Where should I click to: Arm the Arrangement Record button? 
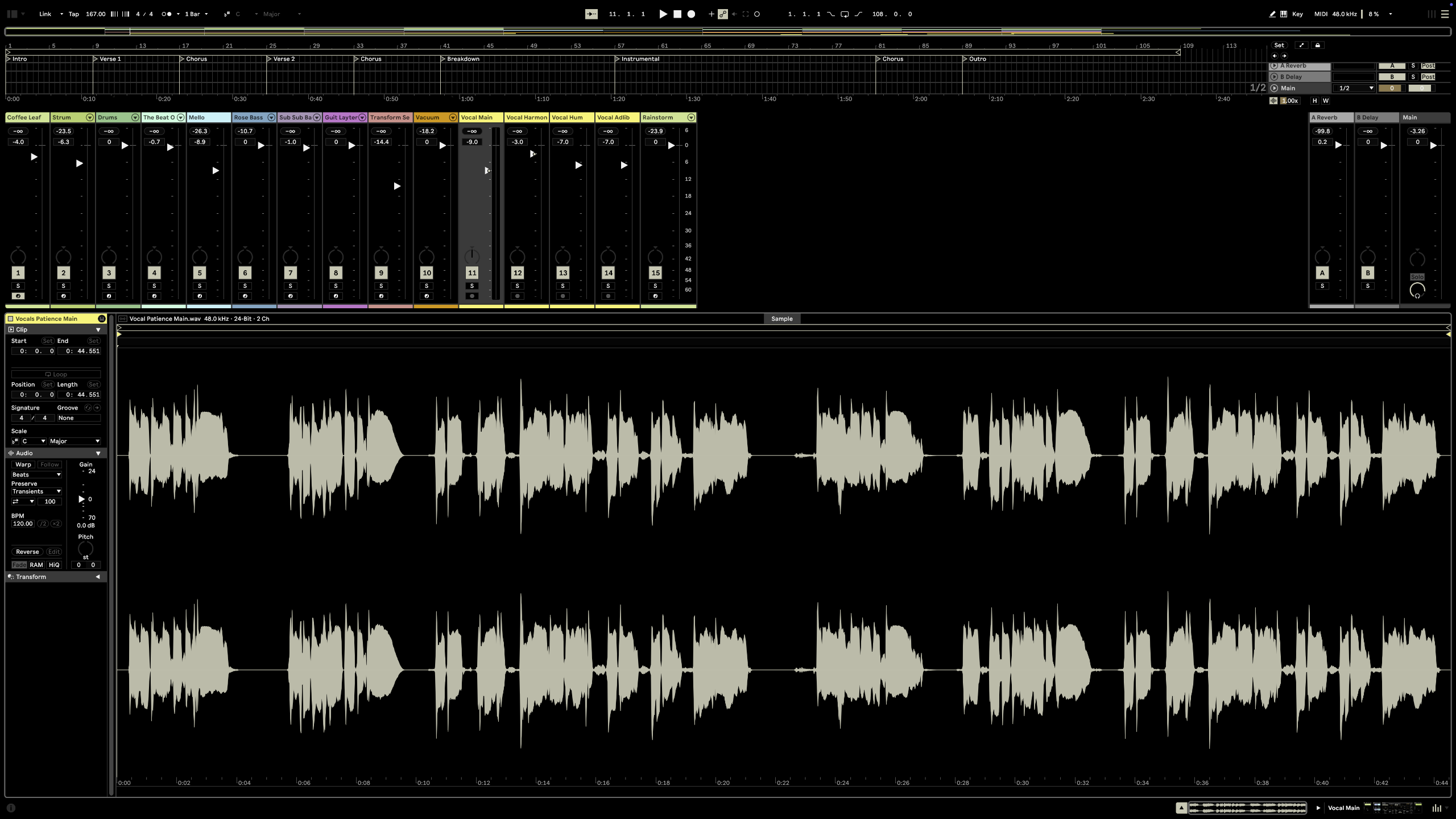tap(691, 14)
